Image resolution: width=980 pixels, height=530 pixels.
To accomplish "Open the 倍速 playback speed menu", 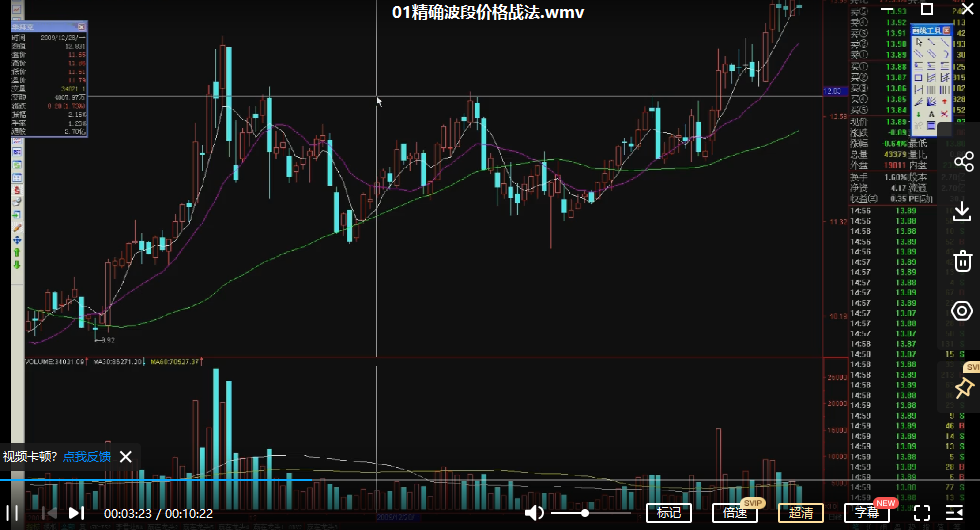I will point(735,513).
